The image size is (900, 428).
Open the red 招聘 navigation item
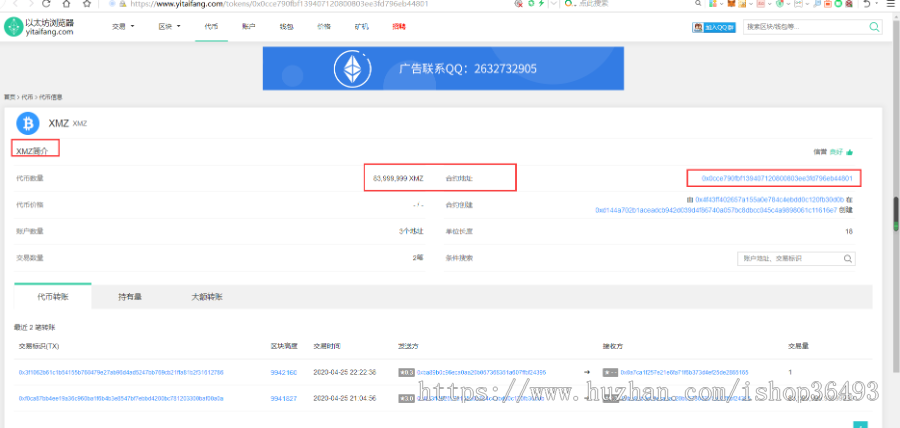[x=398, y=26]
